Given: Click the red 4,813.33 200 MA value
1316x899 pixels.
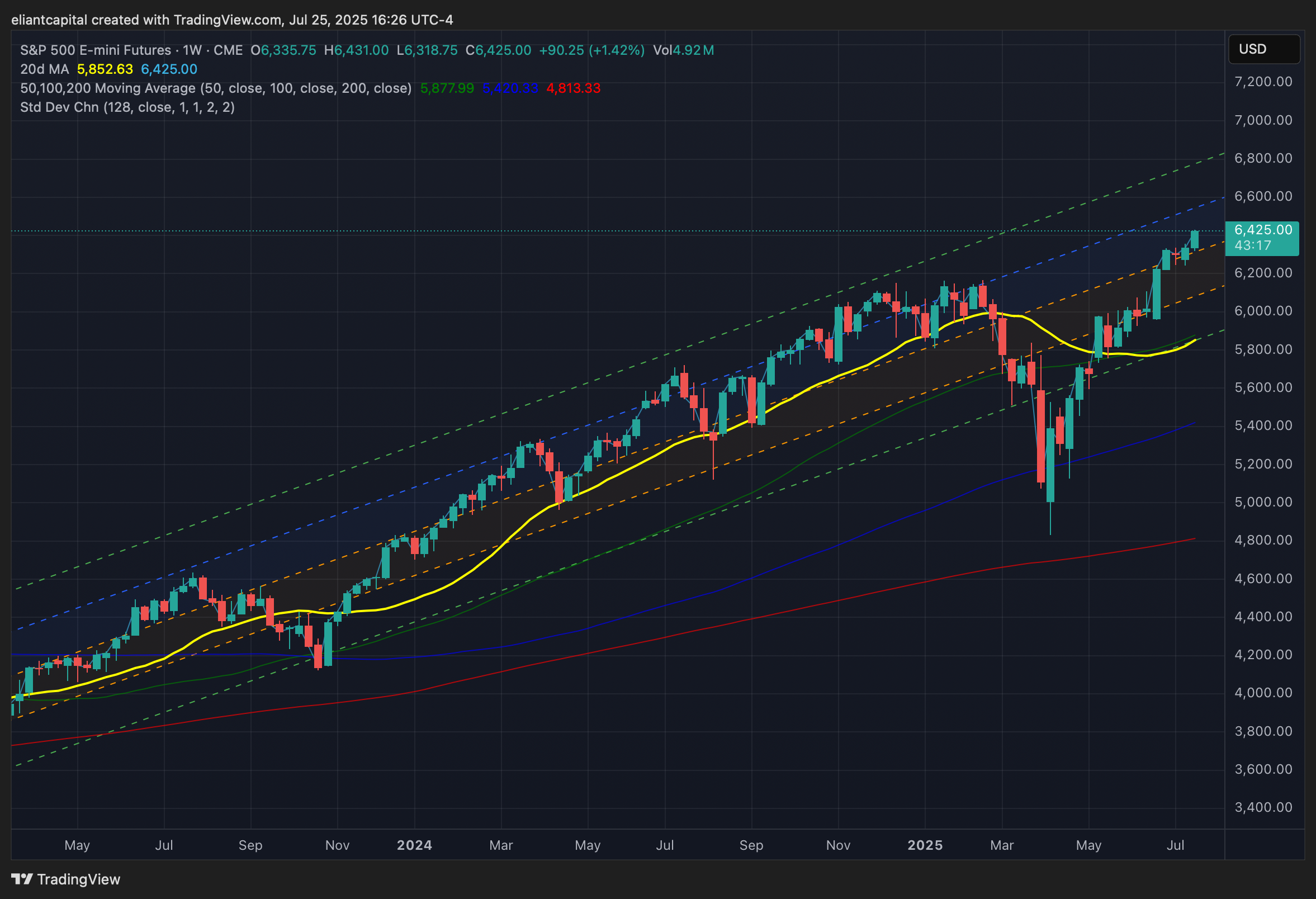Looking at the screenshot, I should point(573,88).
